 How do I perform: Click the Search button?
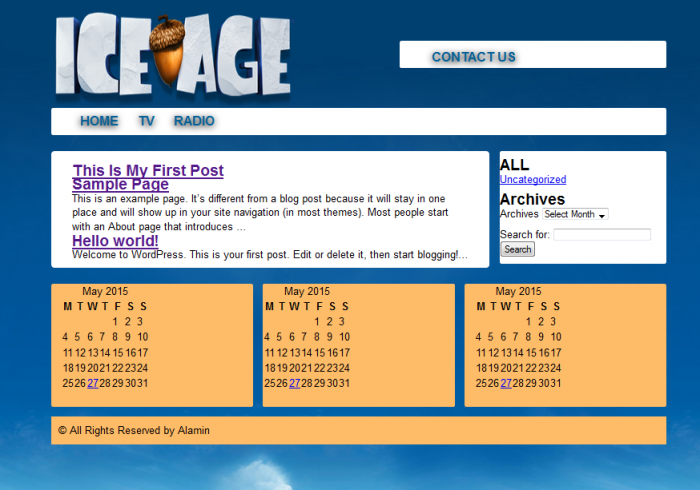click(x=518, y=249)
